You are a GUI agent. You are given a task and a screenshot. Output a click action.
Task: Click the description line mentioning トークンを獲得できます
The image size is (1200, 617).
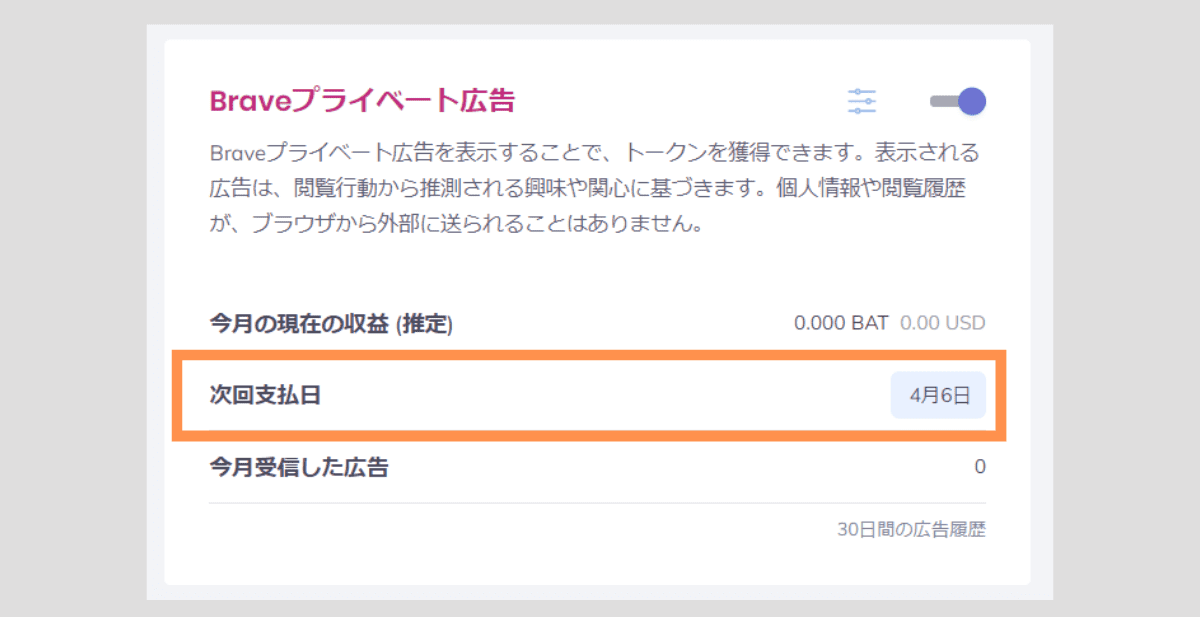click(594, 153)
